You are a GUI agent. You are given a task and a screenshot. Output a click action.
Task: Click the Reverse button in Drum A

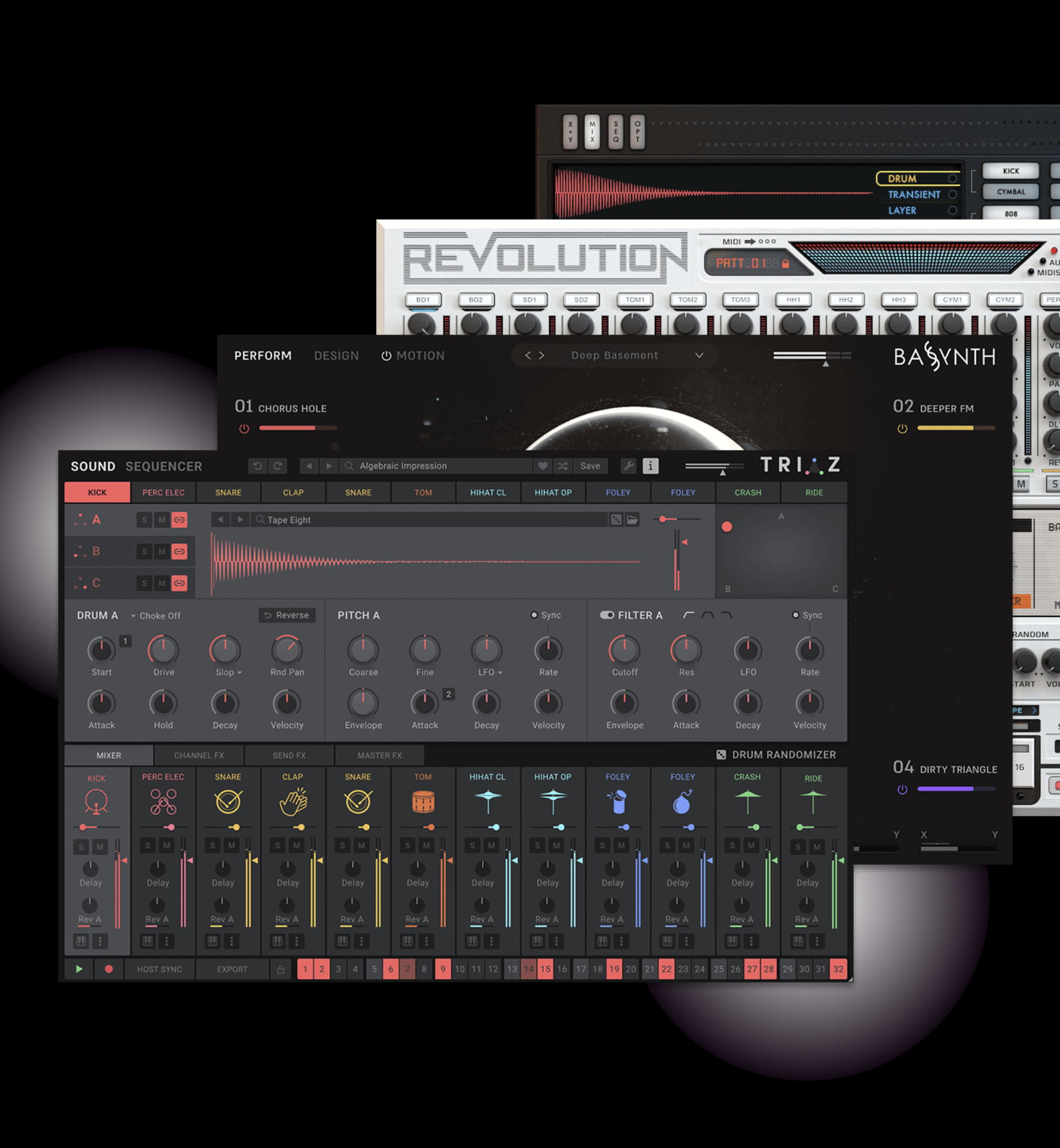(x=287, y=615)
